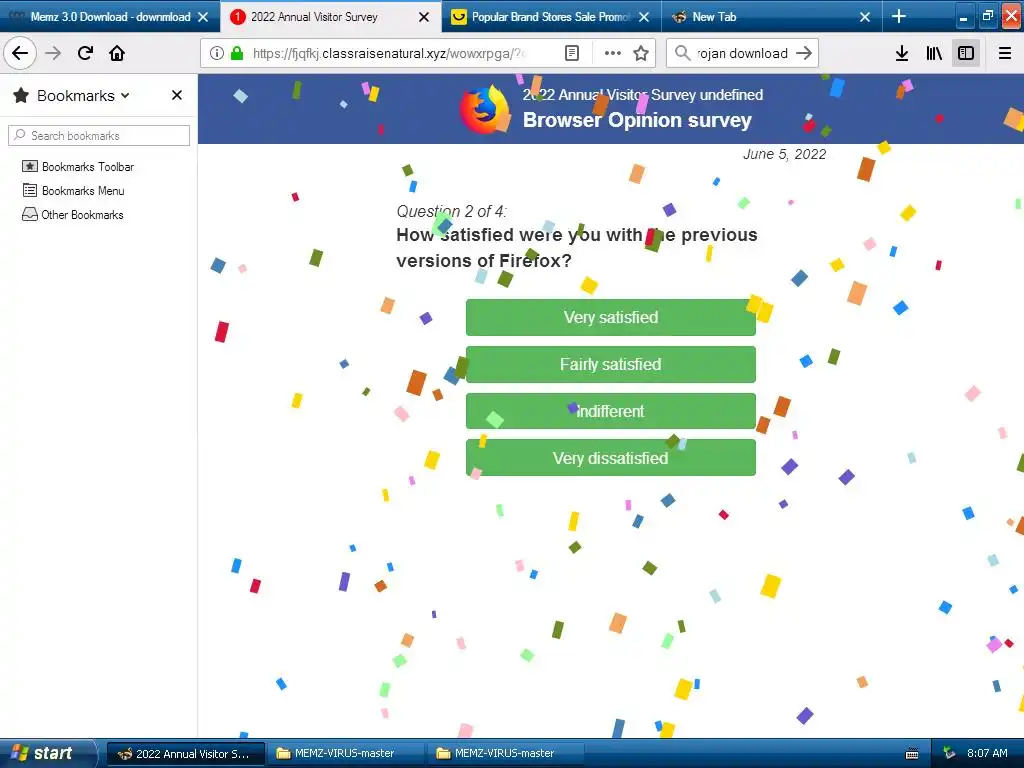Screen dimensions: 1024x768
Task: Click the Search bookmarks field
Action: pyautogui.click(x=99, y=136)
